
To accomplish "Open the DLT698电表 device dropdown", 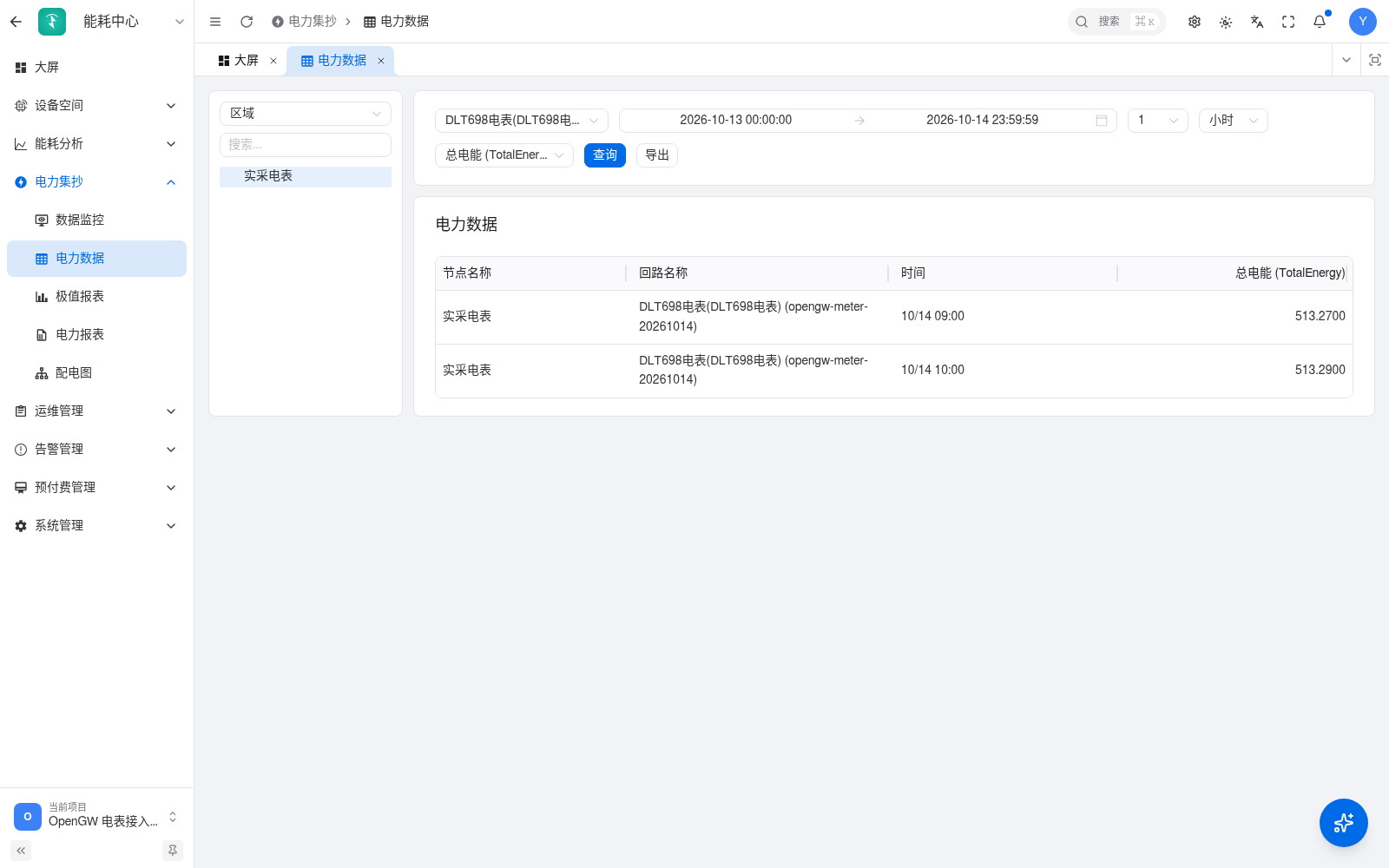I will 522,121.
